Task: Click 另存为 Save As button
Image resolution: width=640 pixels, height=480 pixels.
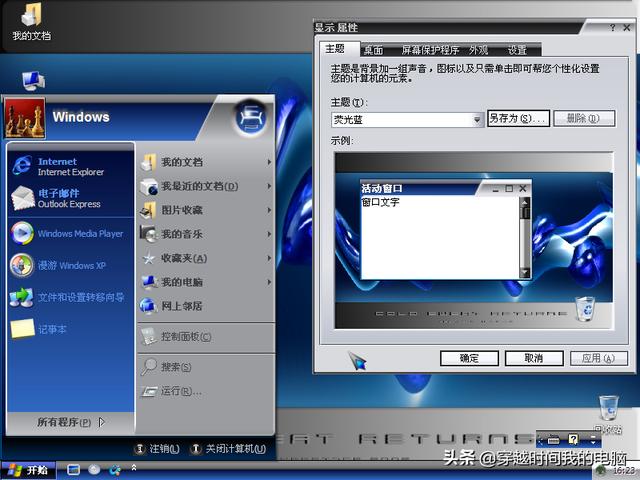Action: (x=518, y=119)
